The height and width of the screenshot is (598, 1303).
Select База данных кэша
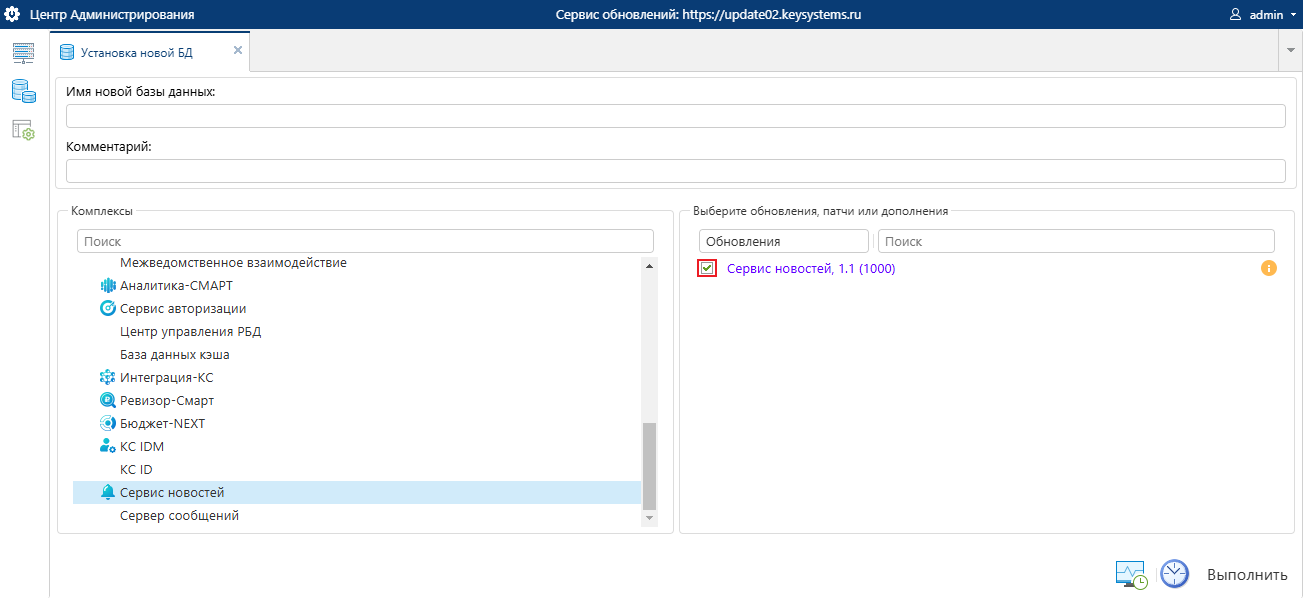click(175, 355)
